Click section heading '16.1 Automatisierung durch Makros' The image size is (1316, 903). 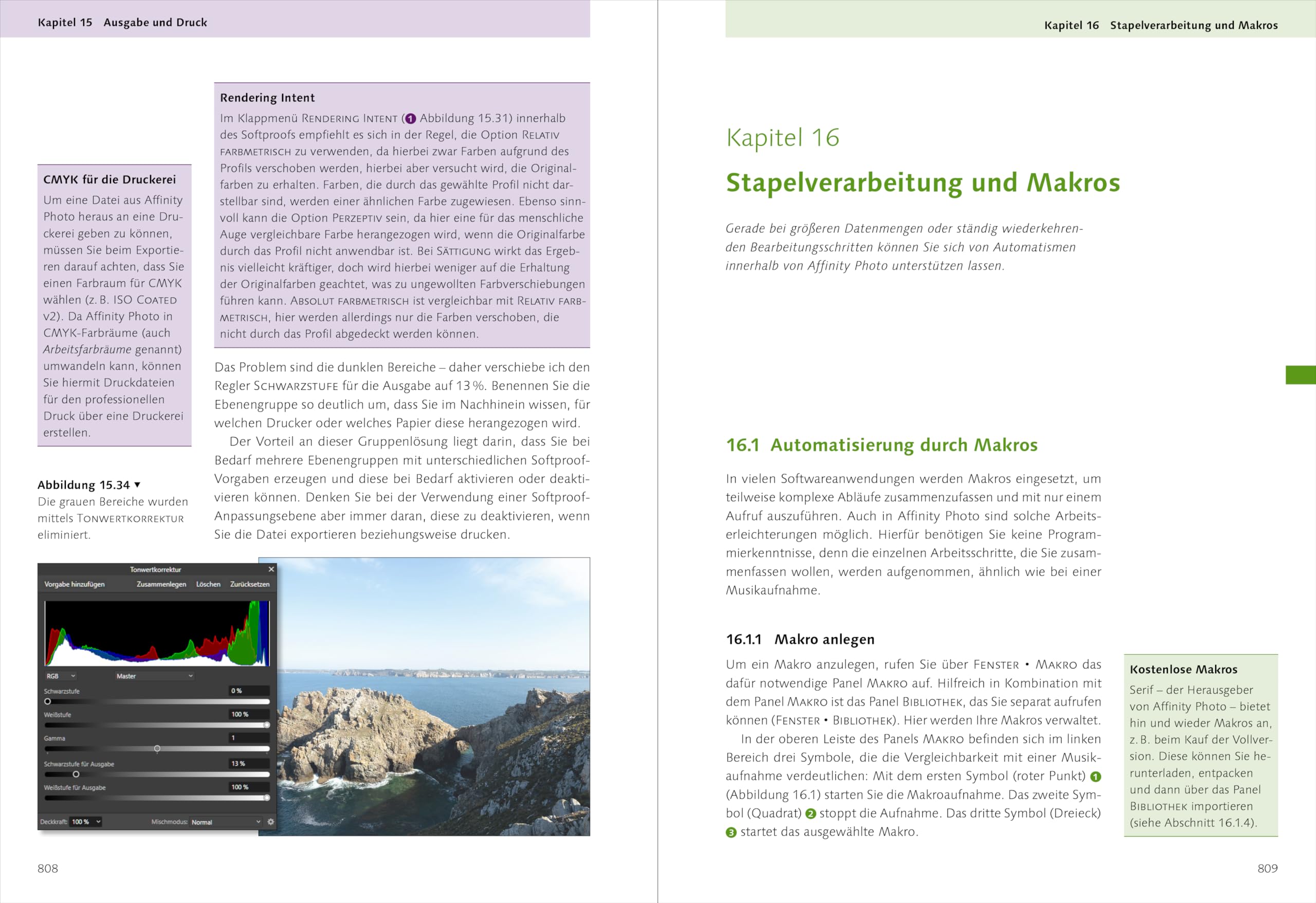(x=882, y=445)
